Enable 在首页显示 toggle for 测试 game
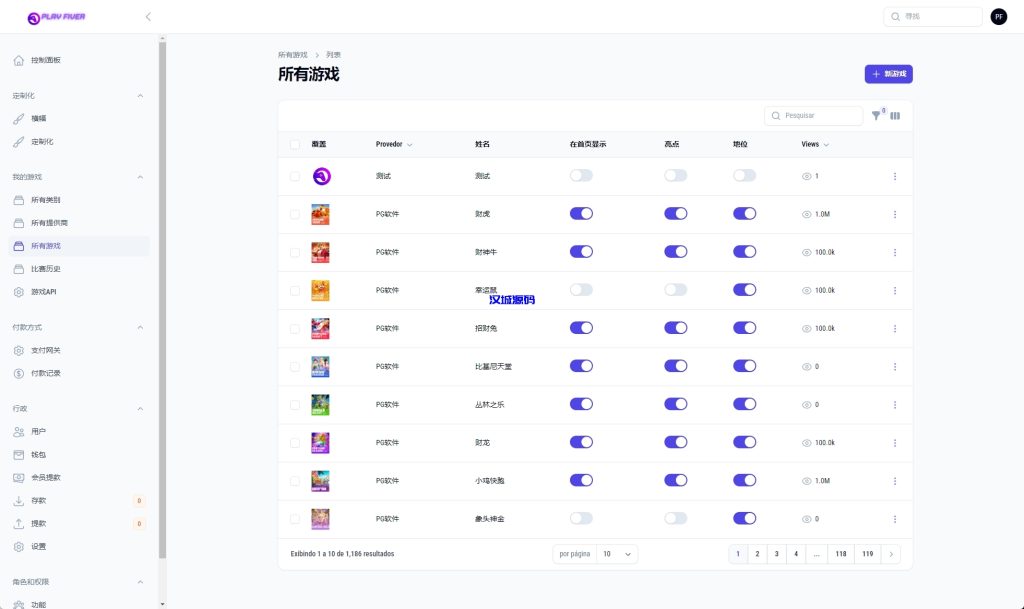The image size is (1024, 609). pos(581,174)
